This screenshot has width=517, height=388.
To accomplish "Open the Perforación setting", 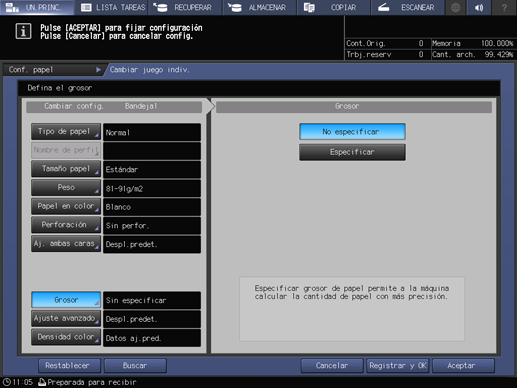I will tap(66, 225).
